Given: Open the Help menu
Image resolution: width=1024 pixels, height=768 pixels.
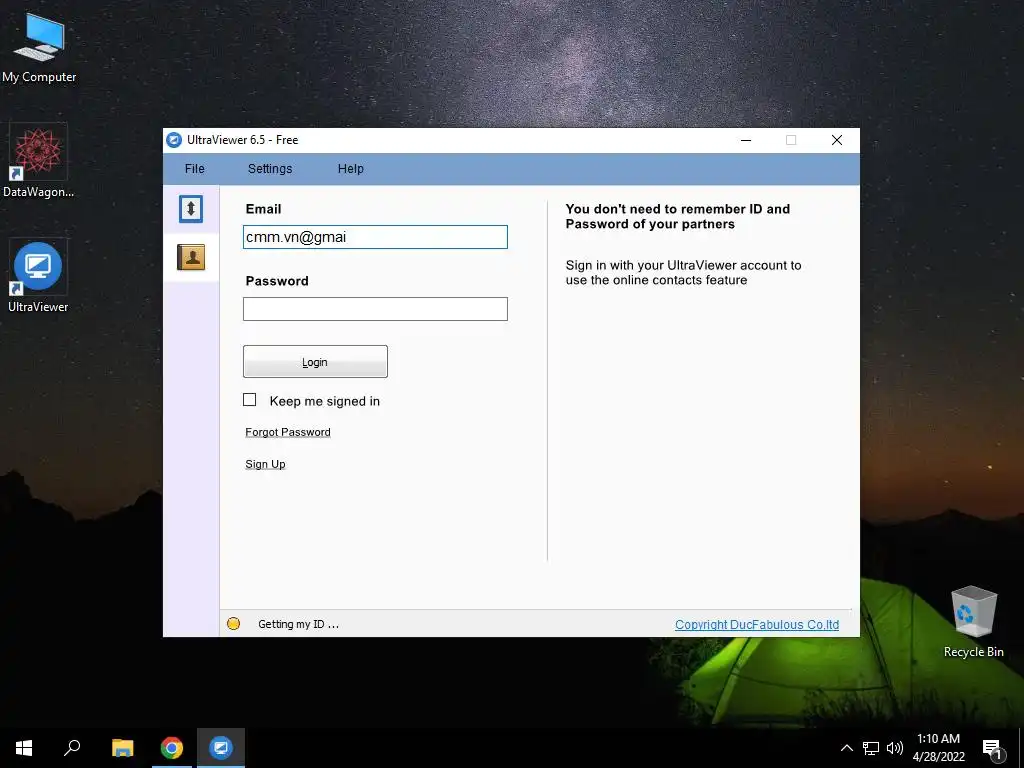Looking at the screenshot, I should tap(351, 168).
